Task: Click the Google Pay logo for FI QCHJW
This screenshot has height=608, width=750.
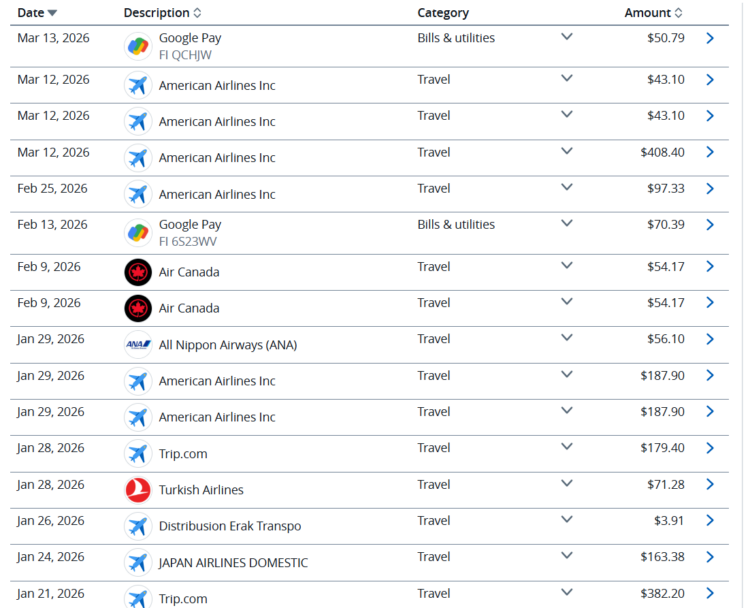Action: point(138,46)
